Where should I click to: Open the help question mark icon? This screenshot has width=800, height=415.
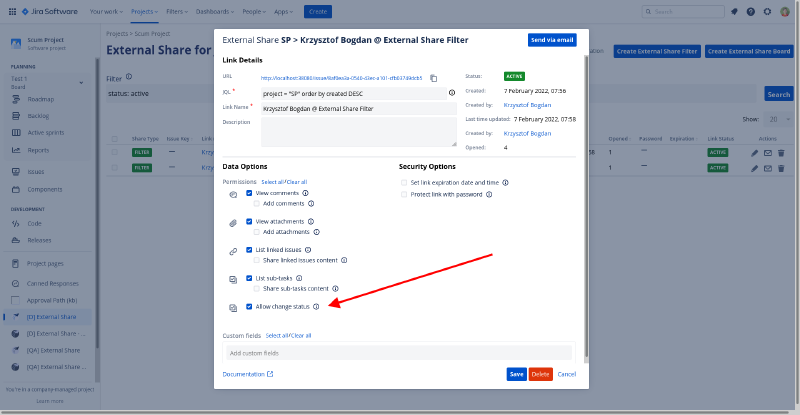[x=751, y=11]
